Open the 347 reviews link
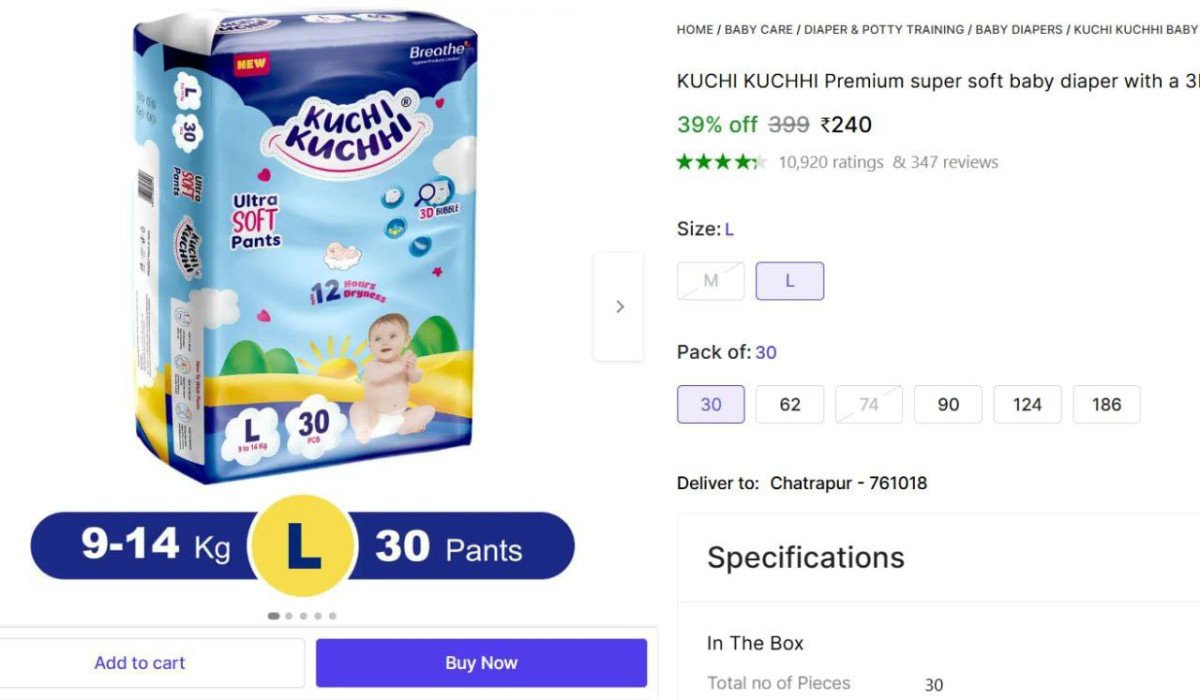Screen dimensions: 1200x700 954,162
